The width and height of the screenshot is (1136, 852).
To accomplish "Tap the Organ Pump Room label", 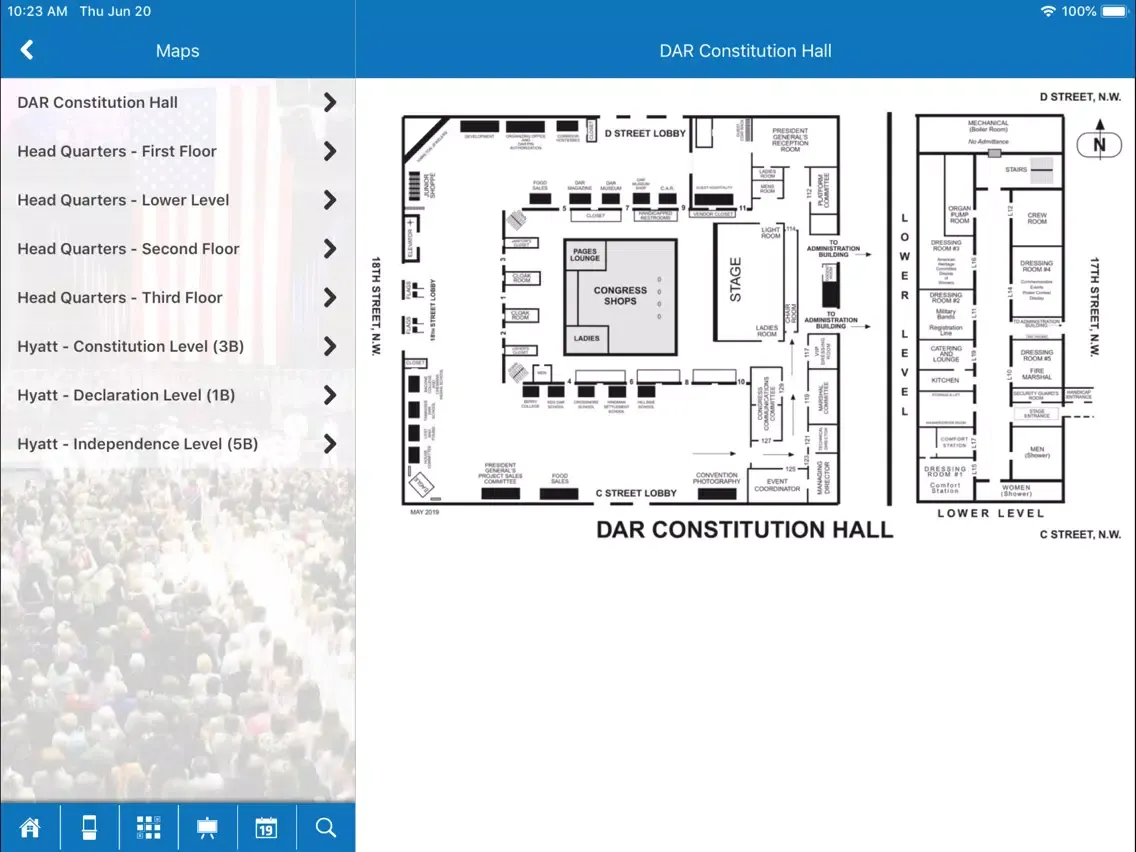I will click(x=959, y=214).
